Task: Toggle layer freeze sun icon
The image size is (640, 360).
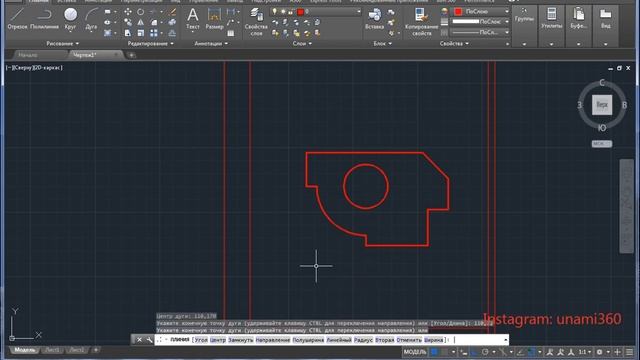Action: point(282,12)
